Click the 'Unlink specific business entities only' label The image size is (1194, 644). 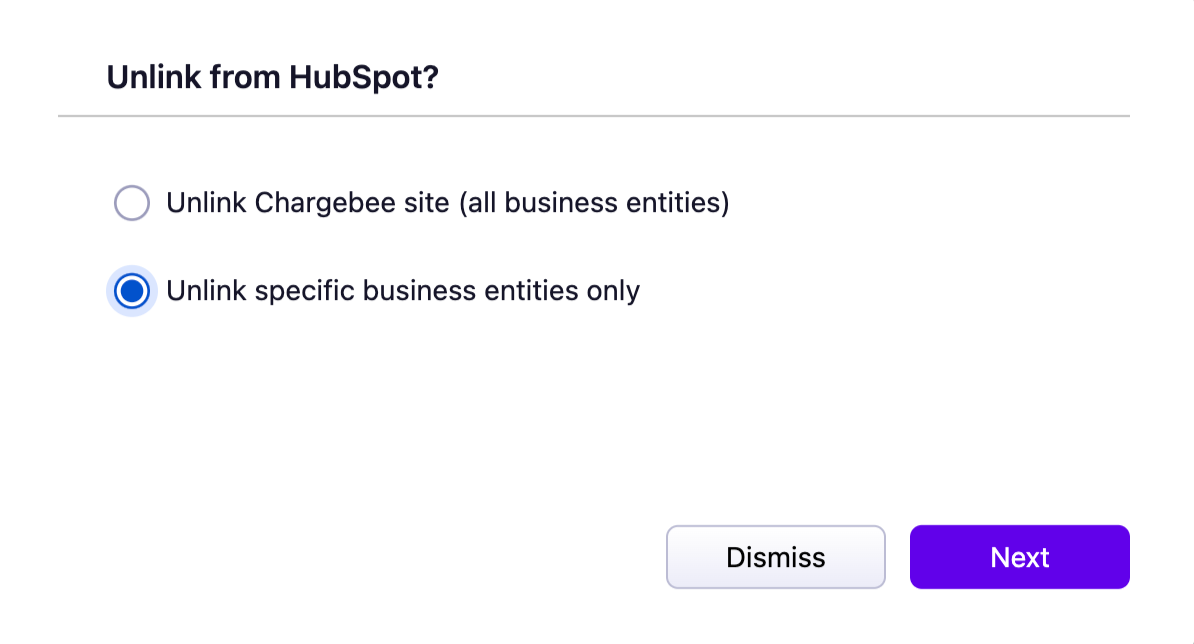tap(403, 291)
